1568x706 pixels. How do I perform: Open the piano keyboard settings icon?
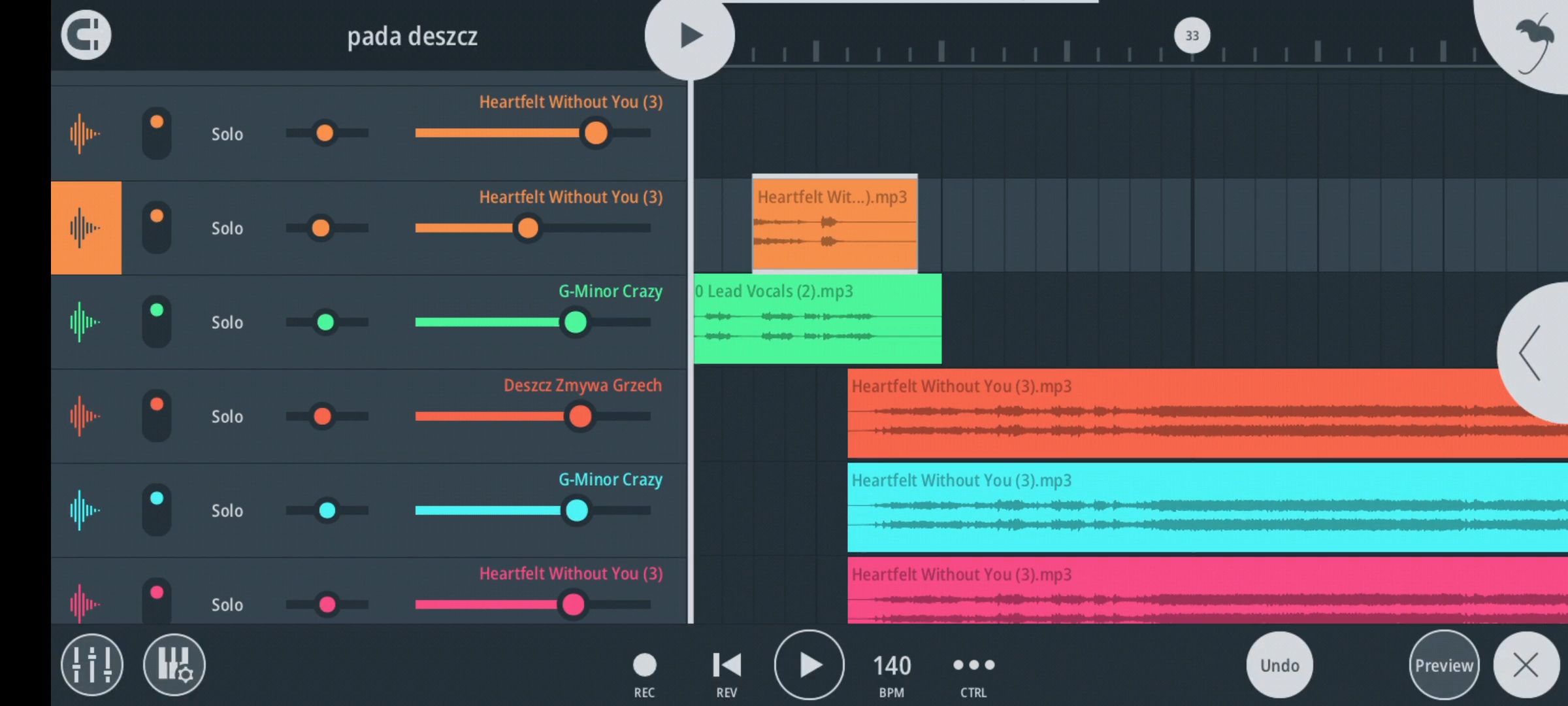174,665
